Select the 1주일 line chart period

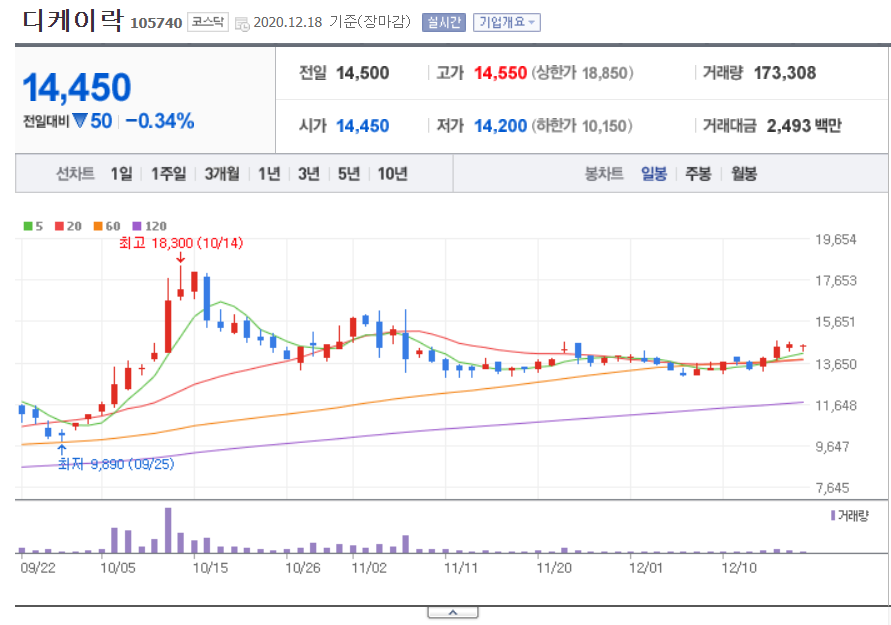point(168,173)
